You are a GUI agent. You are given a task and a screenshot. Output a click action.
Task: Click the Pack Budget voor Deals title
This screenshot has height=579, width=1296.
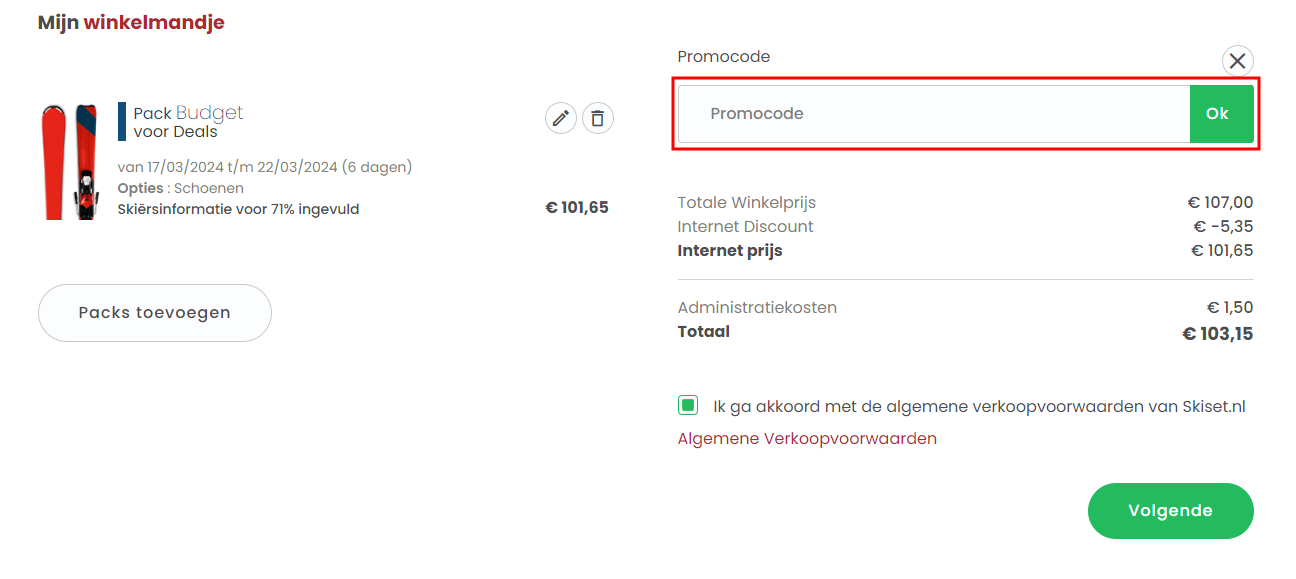[x=188, y=122]
